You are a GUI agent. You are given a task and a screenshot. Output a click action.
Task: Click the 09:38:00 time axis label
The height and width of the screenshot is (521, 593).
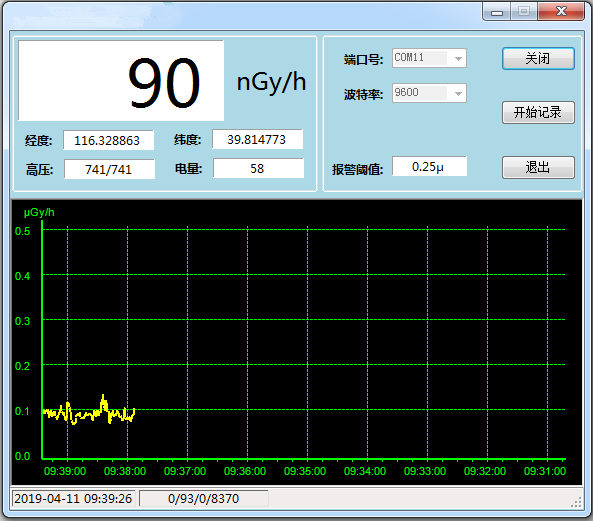click(125, 471)
